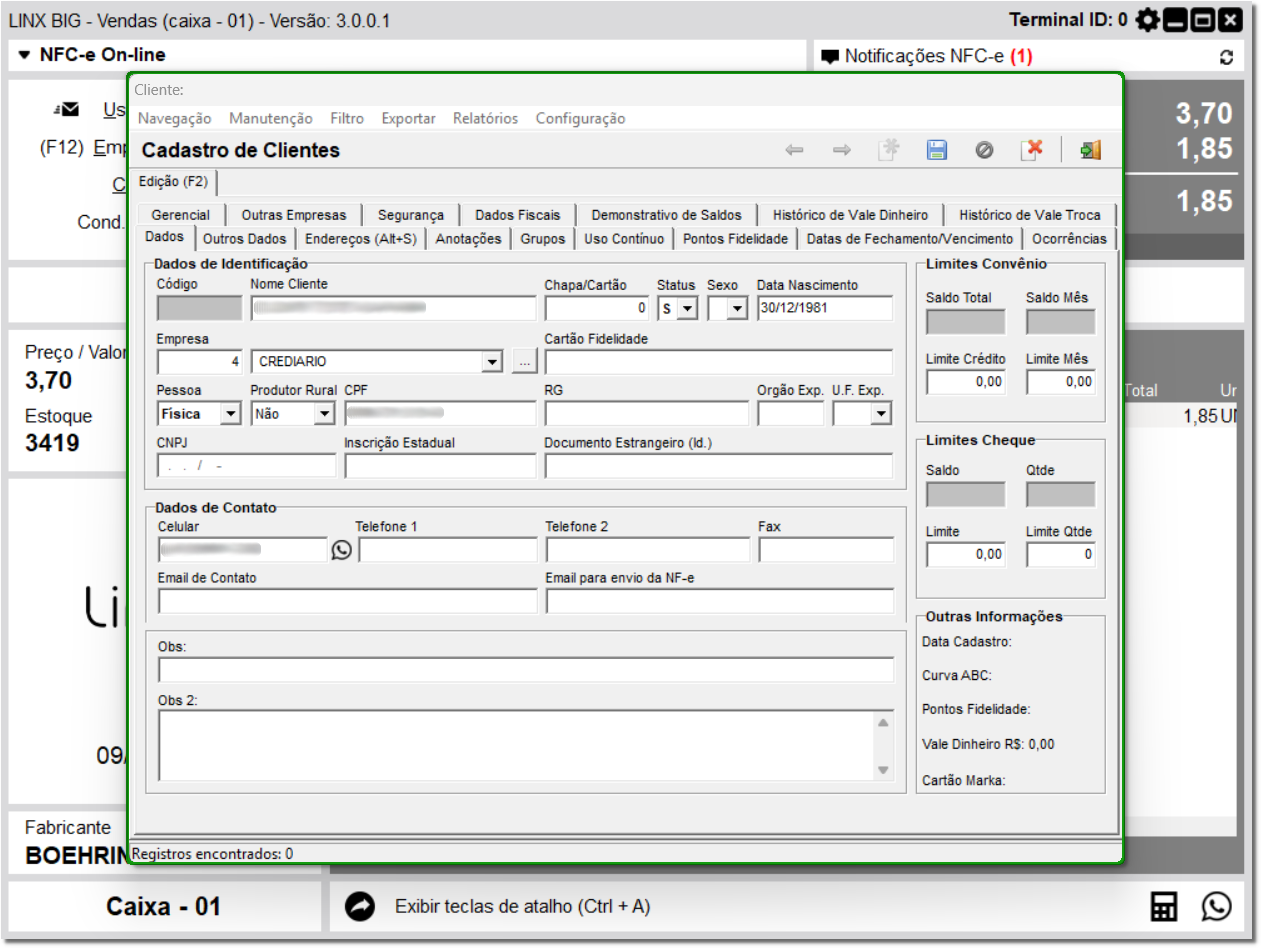Open the Histórico de Vale Troca tab
Image resolution: width=1261 pixels, height=948 pixels.
pos(1030,215)
